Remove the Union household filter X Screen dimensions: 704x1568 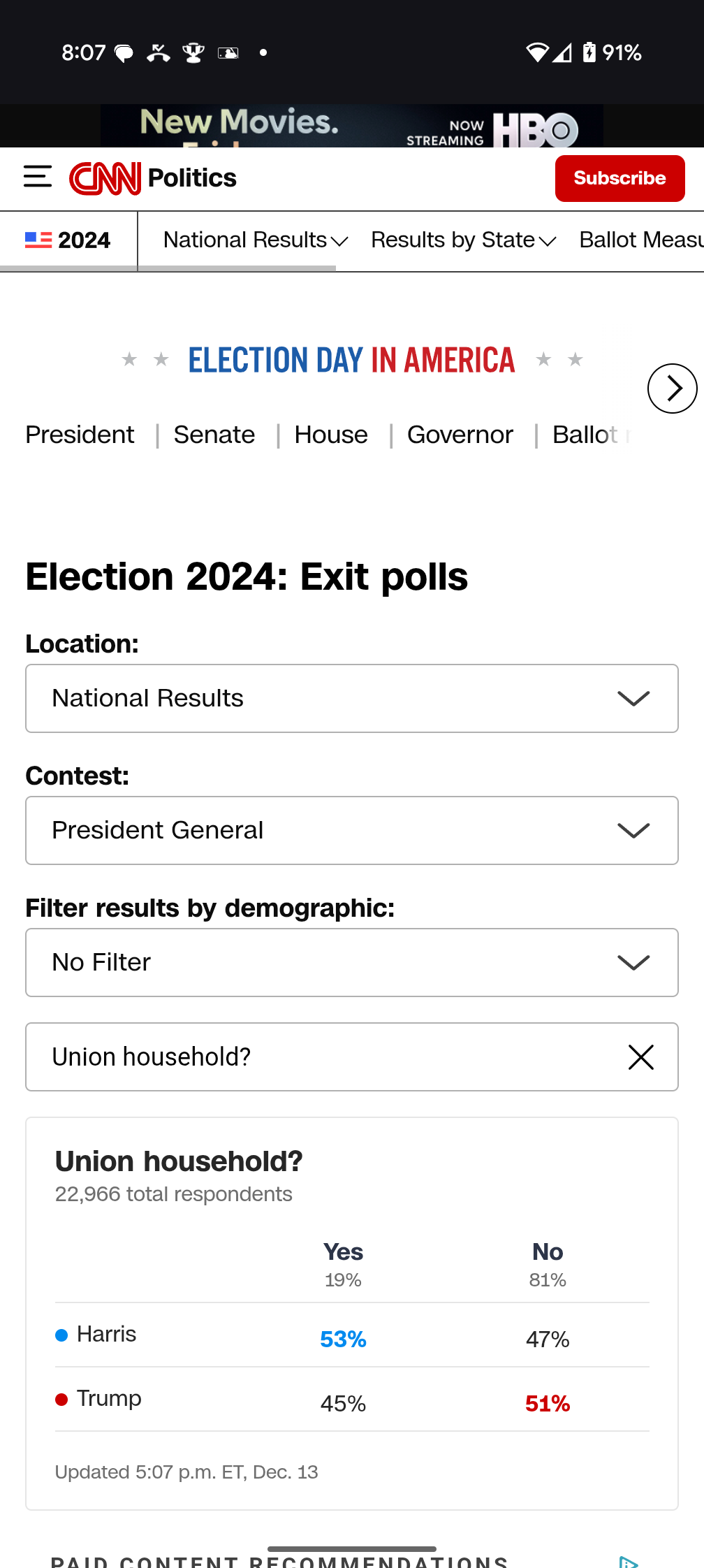point(640,1057)
